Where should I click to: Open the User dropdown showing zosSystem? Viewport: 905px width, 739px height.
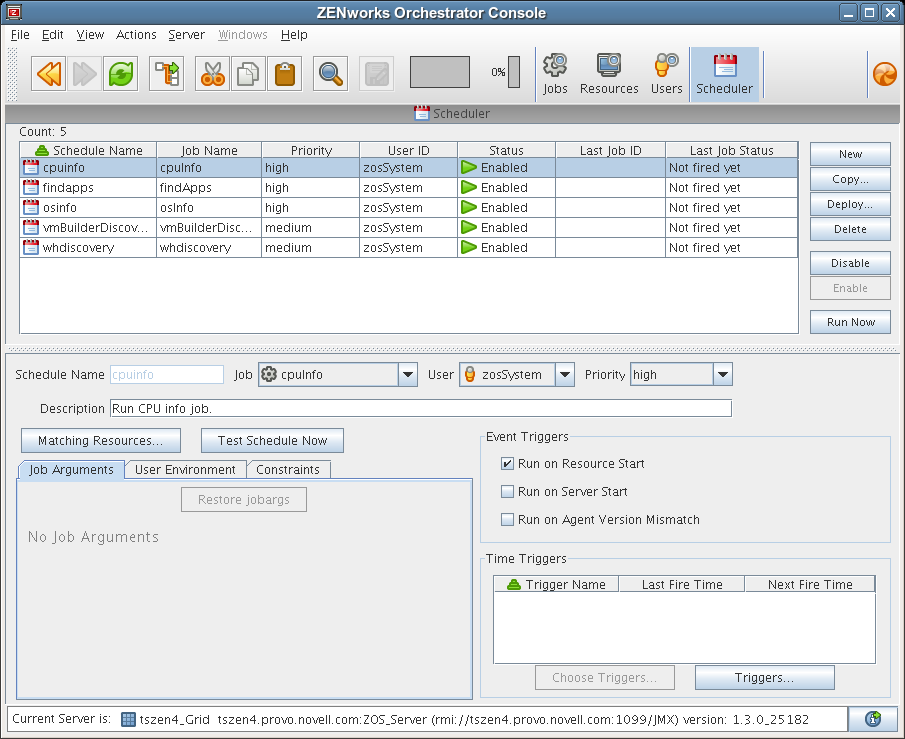[x=565, y=375]
